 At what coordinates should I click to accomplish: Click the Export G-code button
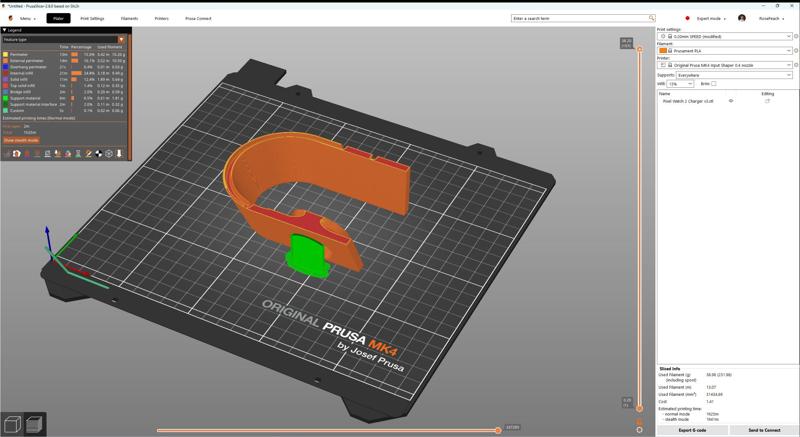pyautogui.click(x=692, y=430)
